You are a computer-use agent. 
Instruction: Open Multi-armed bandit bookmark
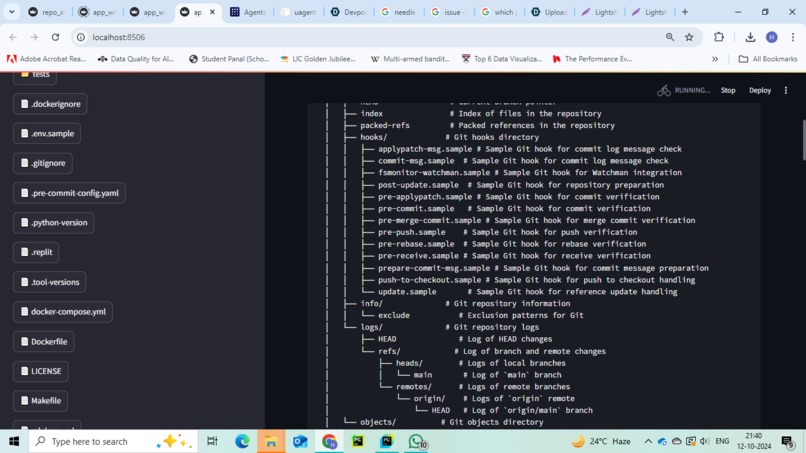[x=410, y=59]
